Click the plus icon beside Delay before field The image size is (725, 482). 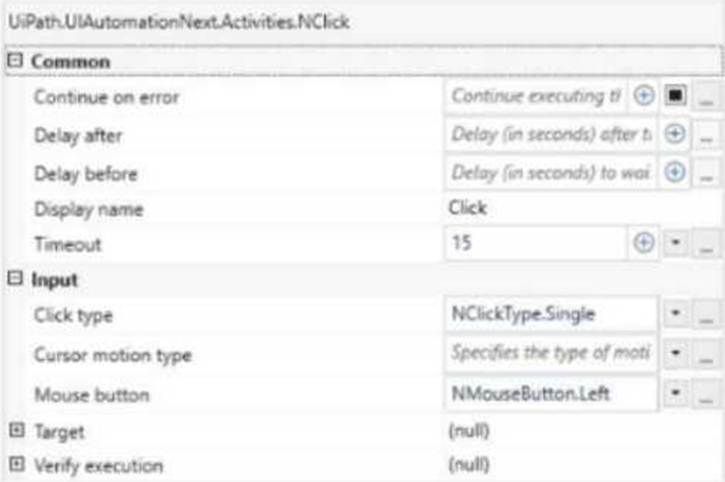pos(675,173)
